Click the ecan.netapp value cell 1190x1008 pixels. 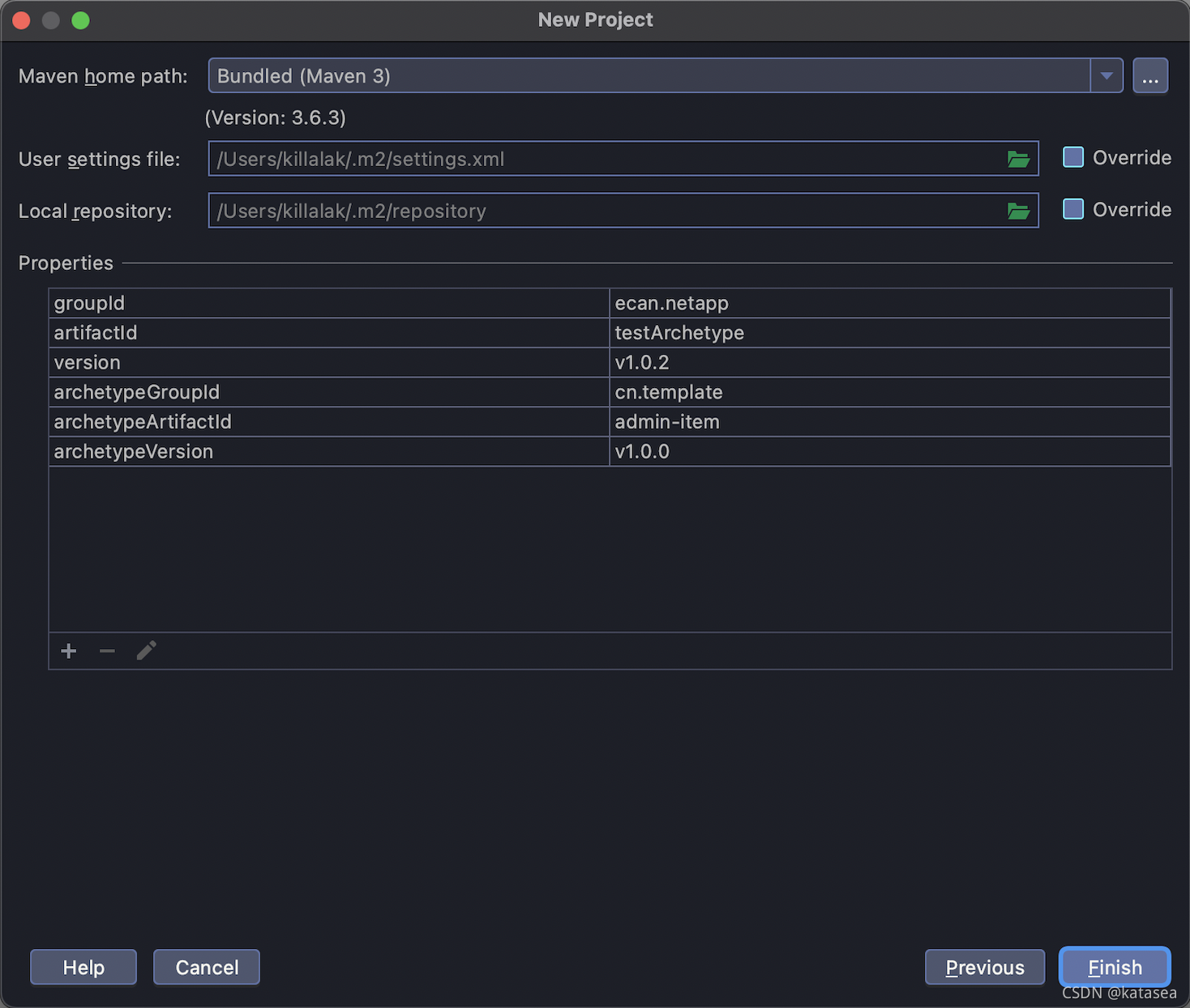(890, 303)
